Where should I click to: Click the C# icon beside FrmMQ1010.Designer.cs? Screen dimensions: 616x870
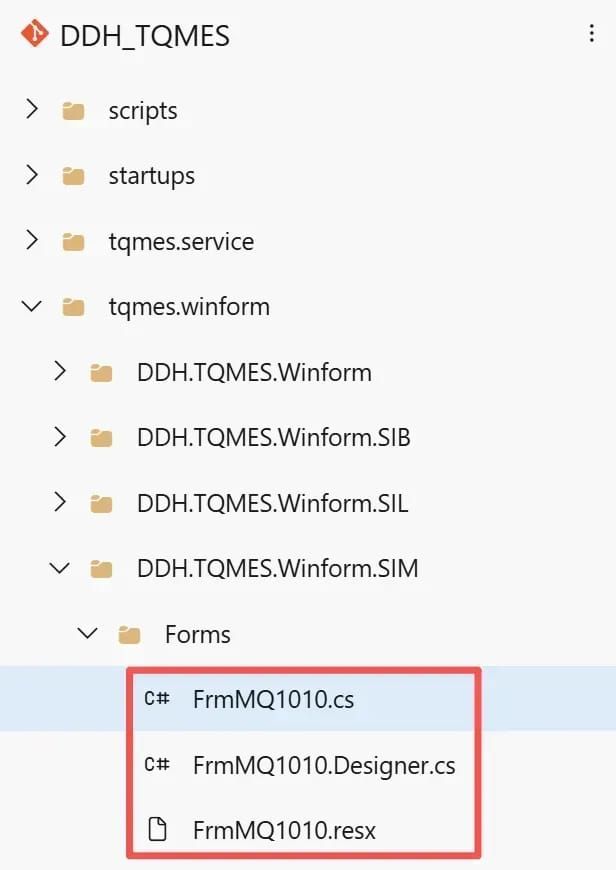[157, 765]
